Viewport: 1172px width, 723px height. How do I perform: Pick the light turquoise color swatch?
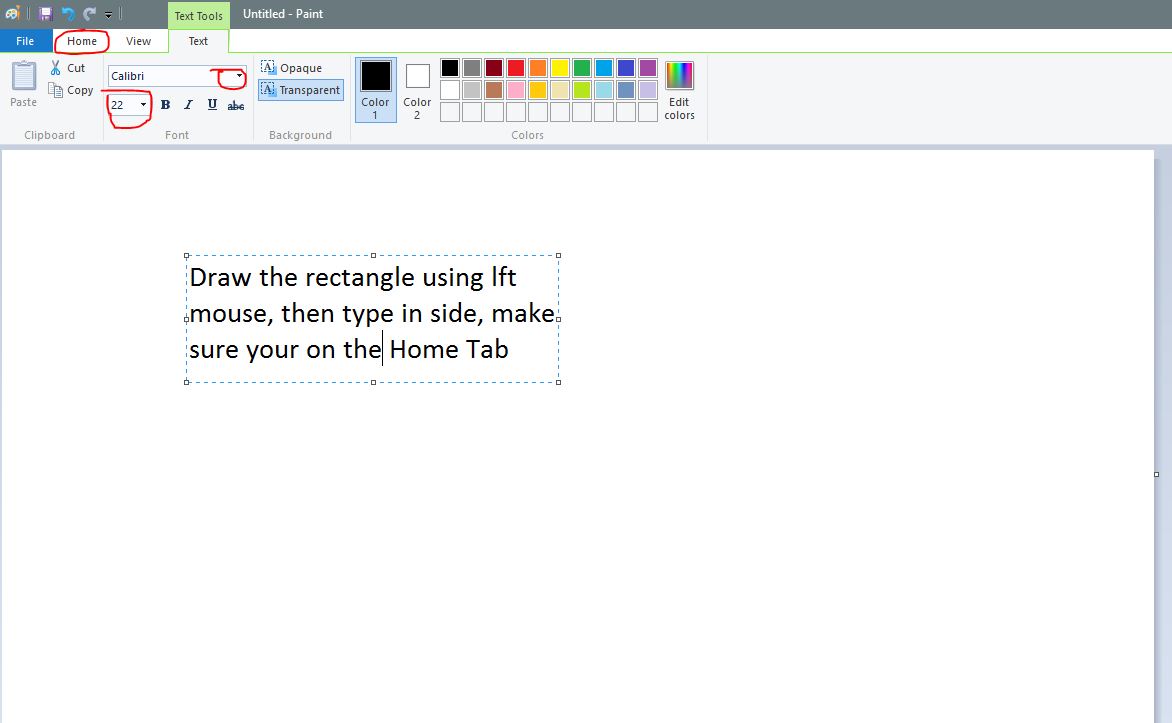[x=604, y=90]
